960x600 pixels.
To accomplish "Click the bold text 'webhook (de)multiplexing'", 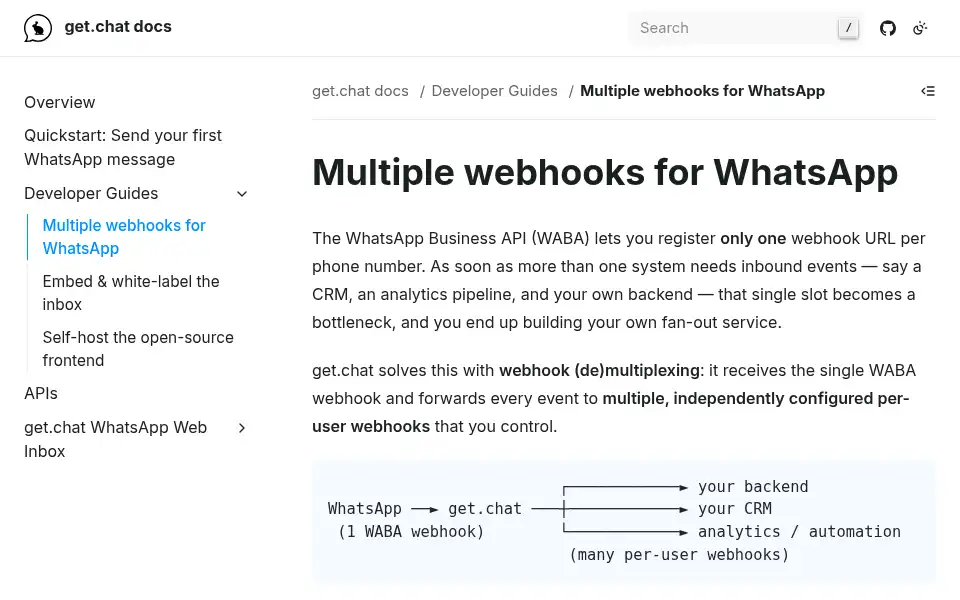I will tap(599, 370).
